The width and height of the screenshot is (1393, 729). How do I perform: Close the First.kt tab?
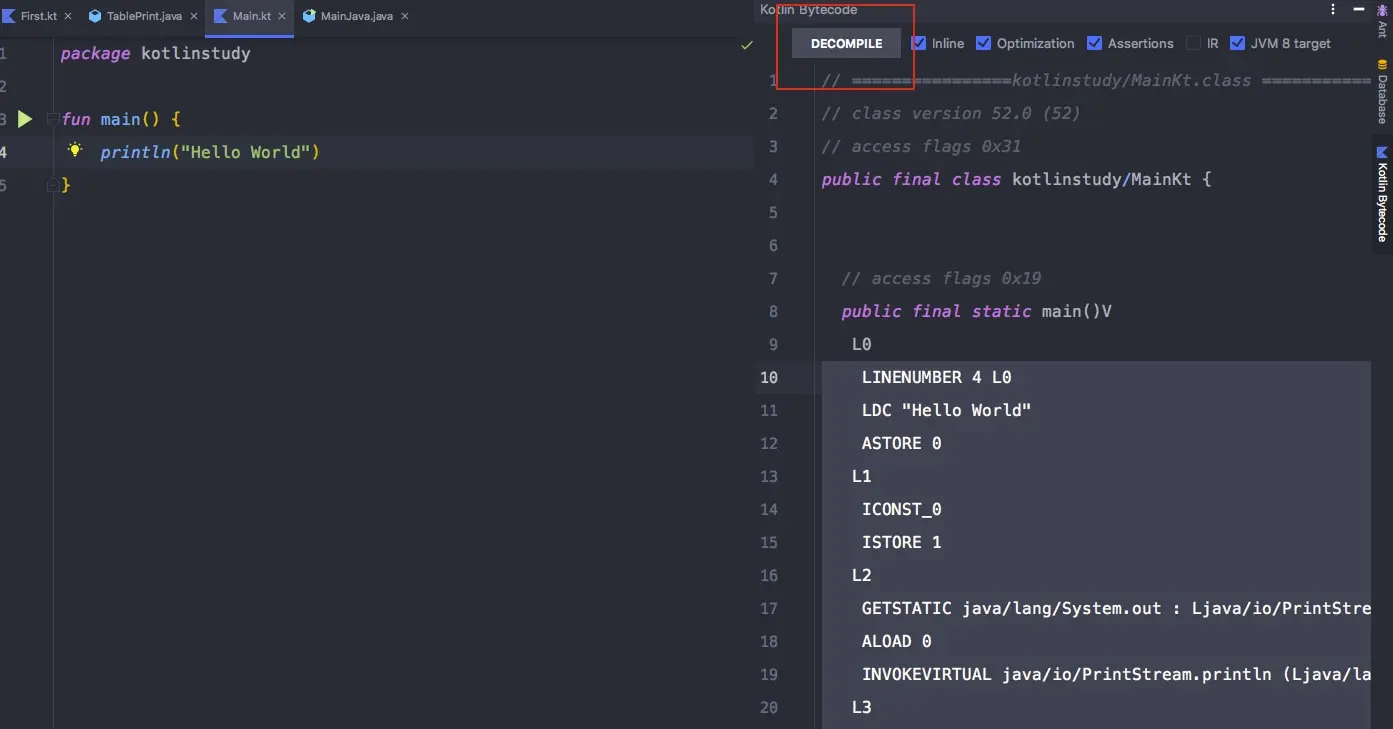coord(68,16)
